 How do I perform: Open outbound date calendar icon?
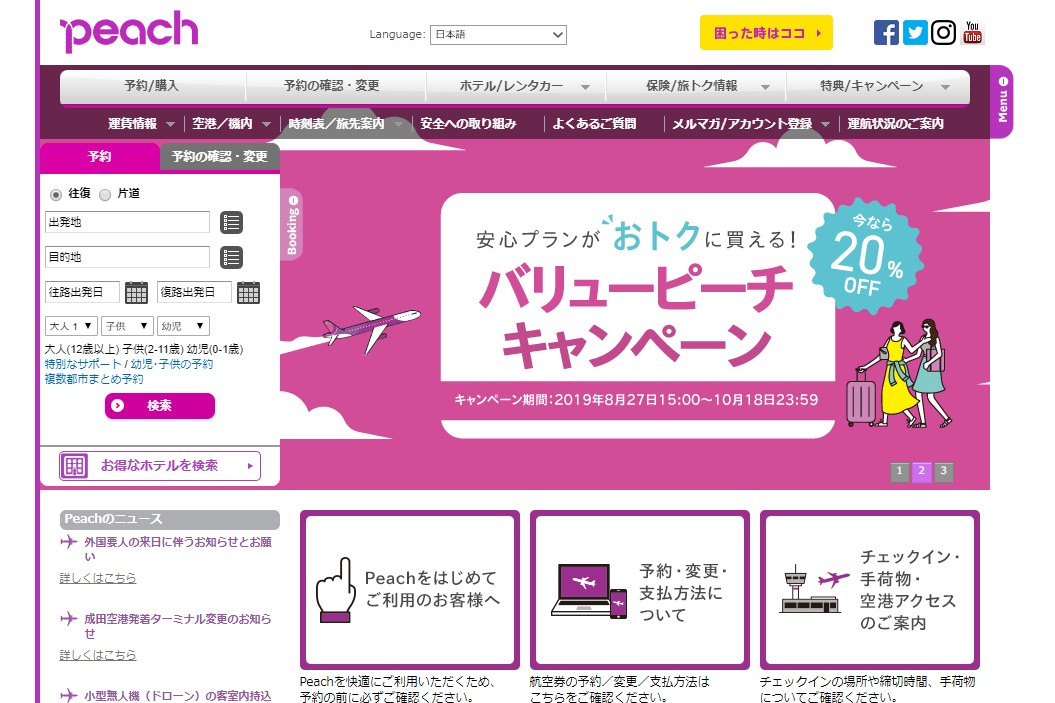pos(137,293)
